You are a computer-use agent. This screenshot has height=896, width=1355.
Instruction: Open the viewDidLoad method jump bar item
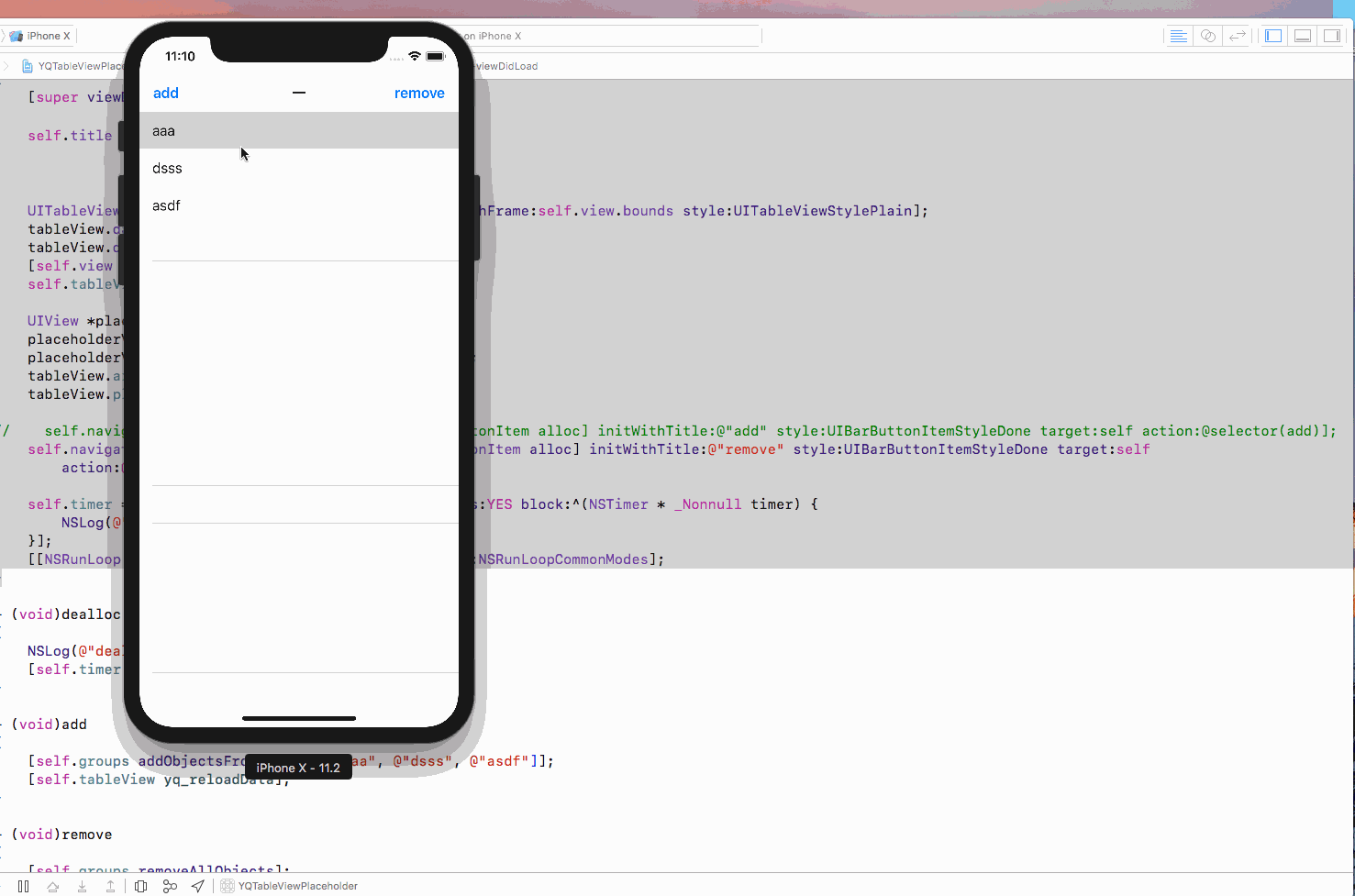point(506,66)
